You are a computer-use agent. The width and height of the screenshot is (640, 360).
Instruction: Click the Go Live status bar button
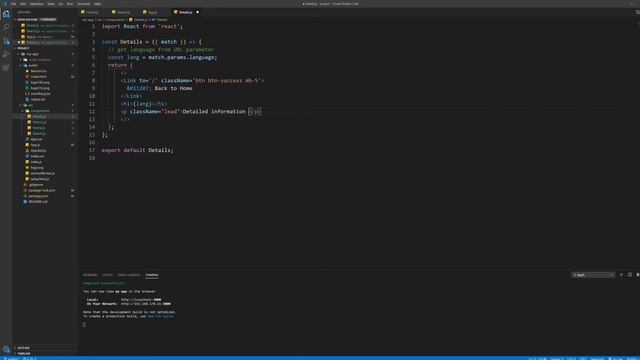(x=615, y=358)
